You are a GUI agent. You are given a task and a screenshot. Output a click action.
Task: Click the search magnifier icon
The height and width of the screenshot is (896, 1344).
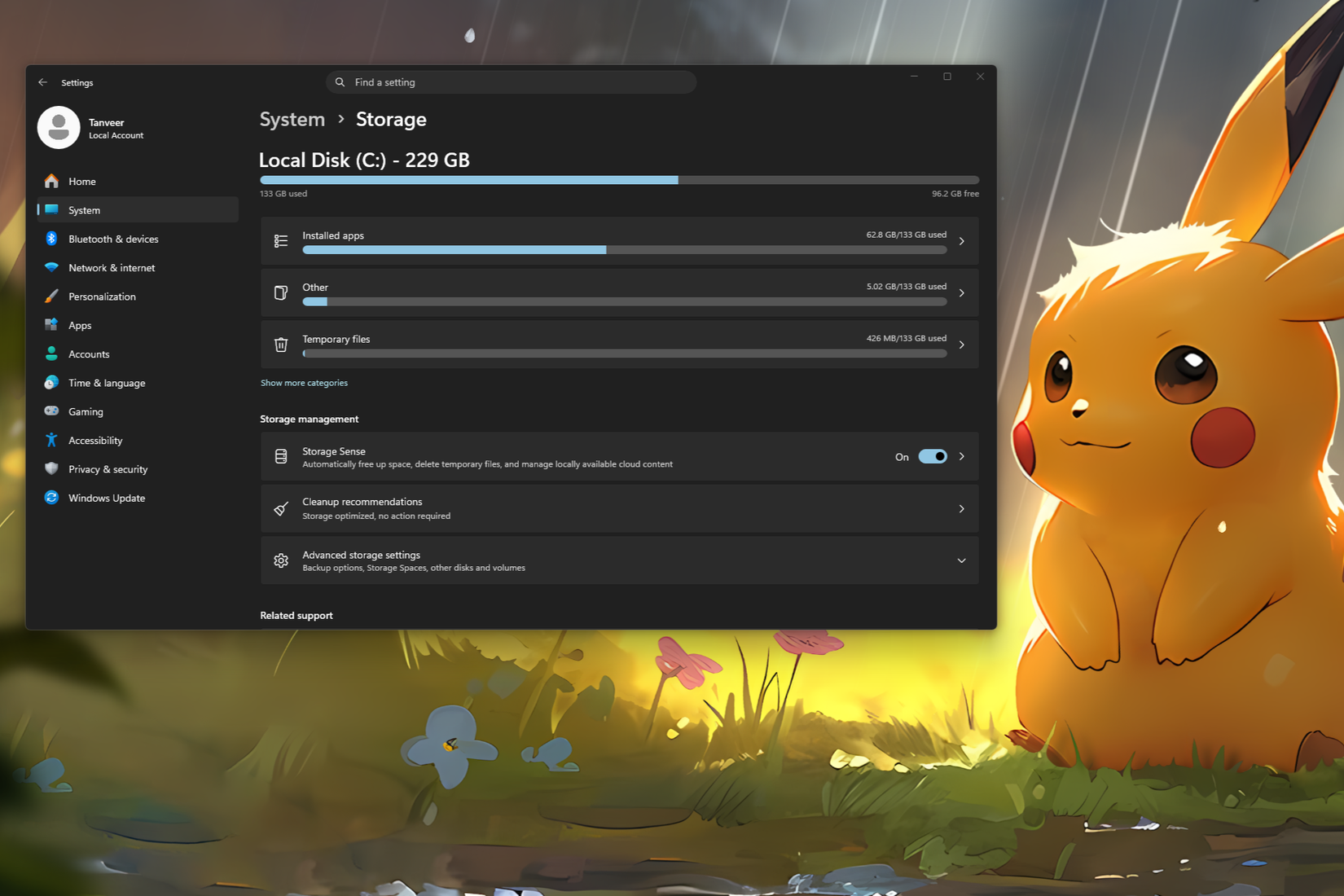pyautogui.click(x=340, y=82)
